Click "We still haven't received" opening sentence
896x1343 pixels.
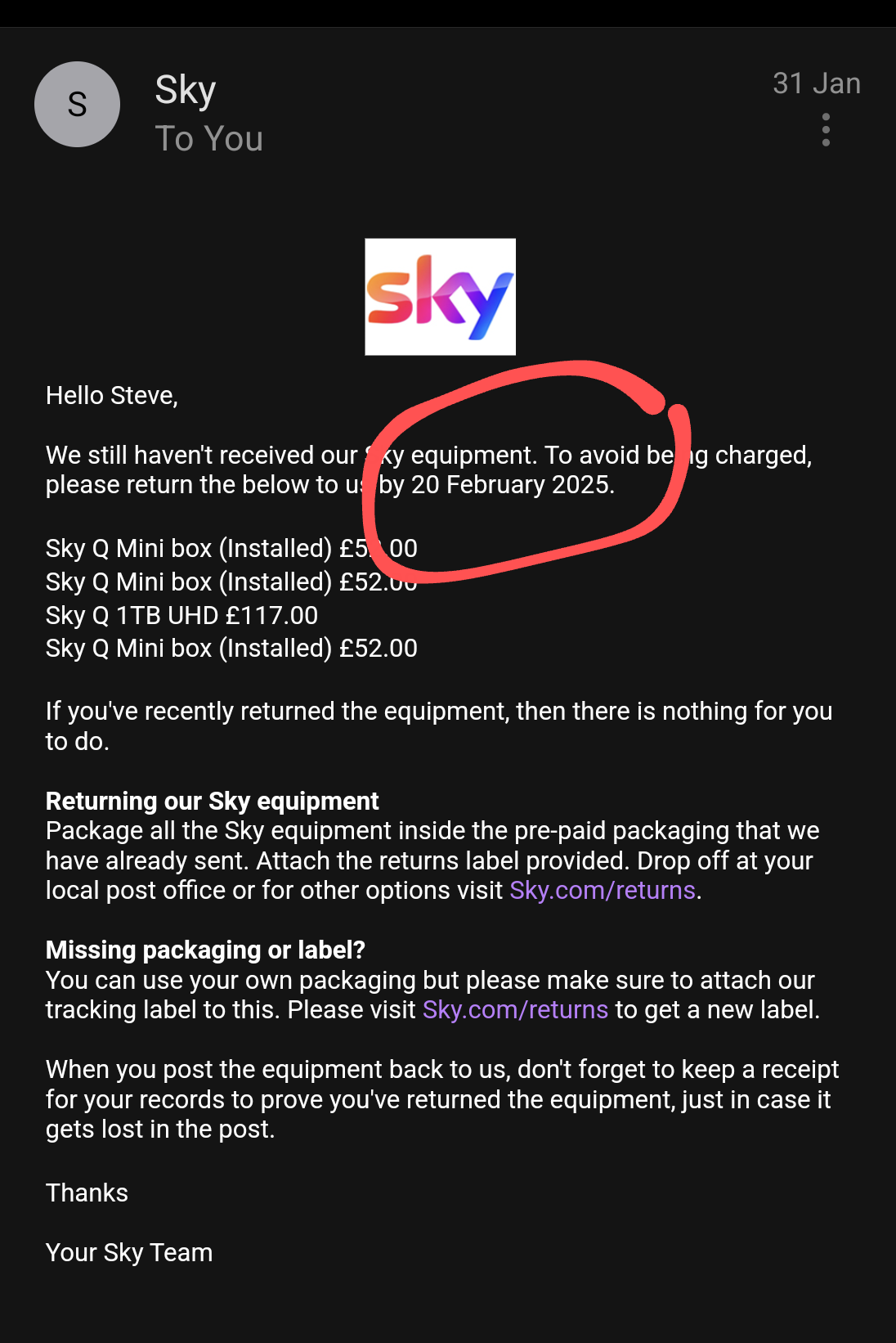201,455
